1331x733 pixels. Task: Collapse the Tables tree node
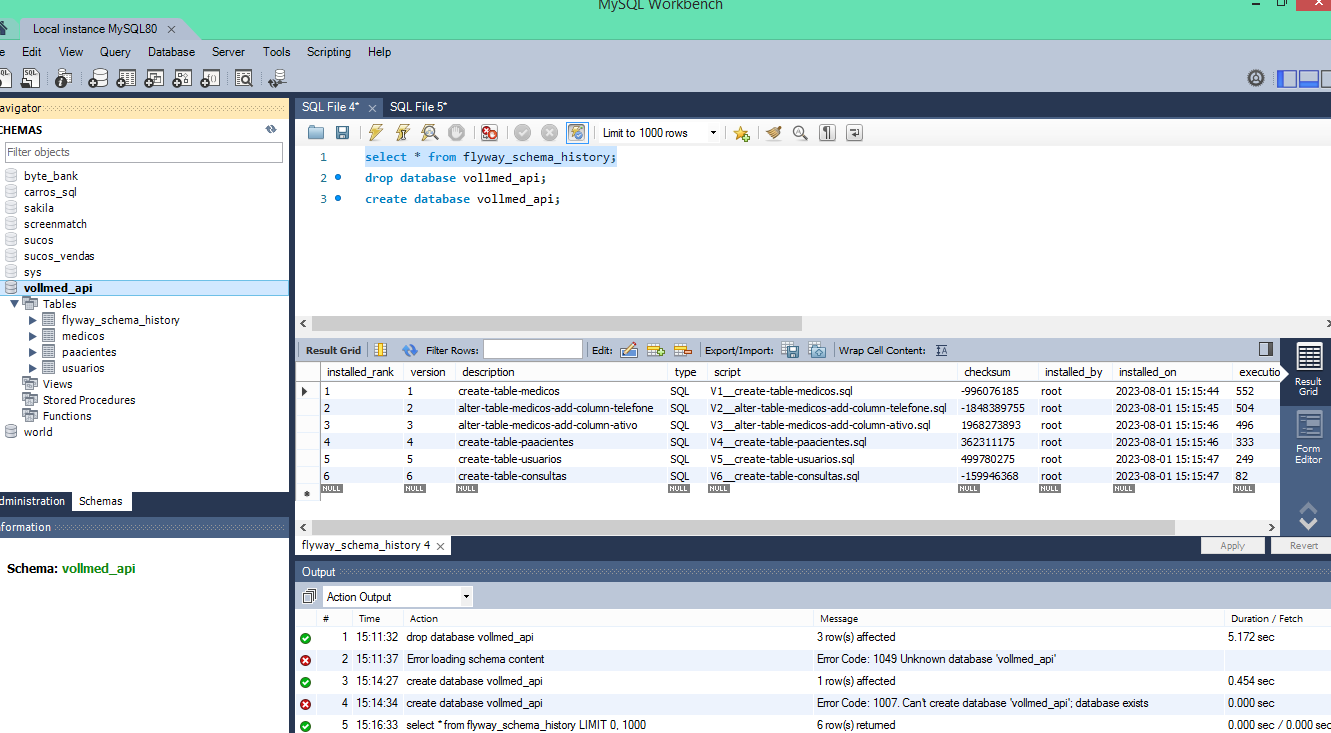[14, 304]
